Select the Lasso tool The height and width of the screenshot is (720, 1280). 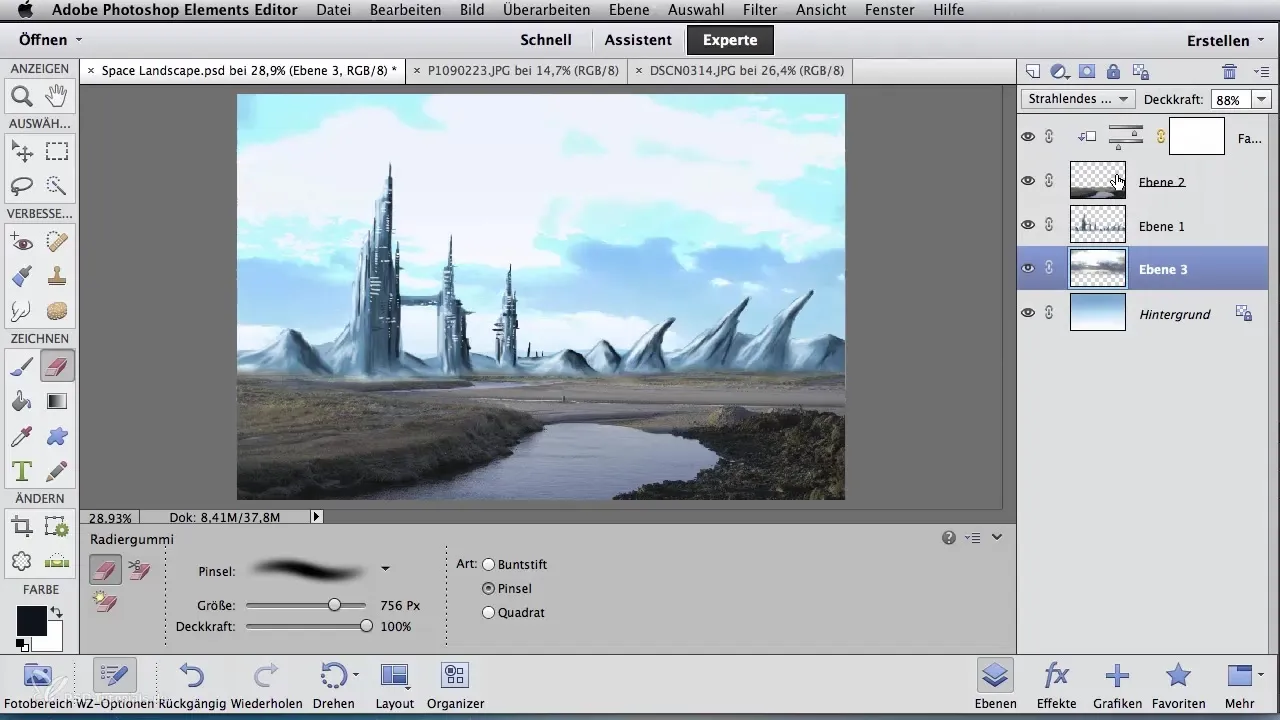22,186
